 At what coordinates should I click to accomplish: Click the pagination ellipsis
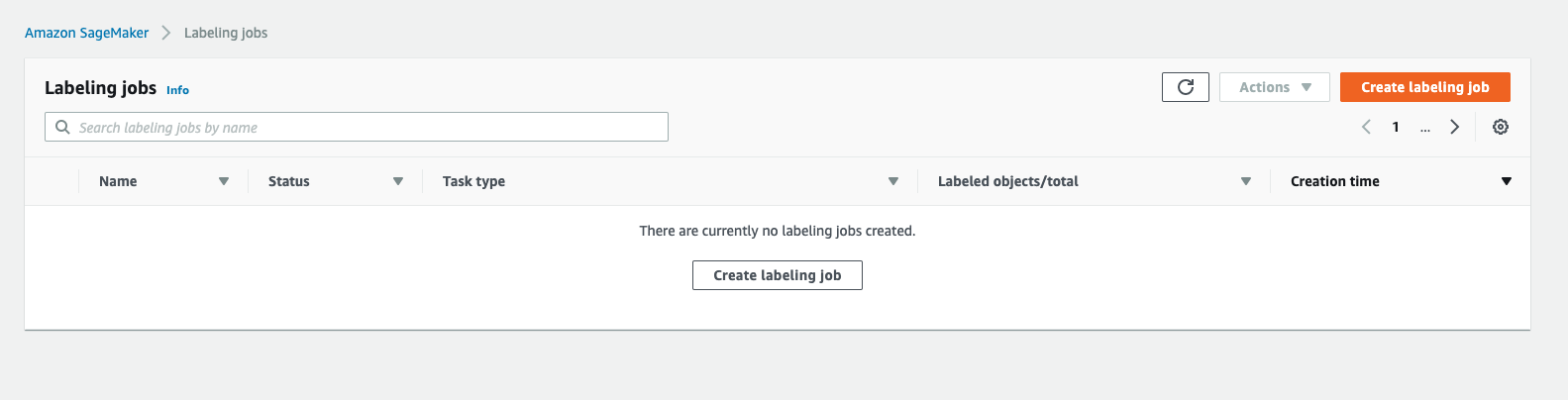1424,128
